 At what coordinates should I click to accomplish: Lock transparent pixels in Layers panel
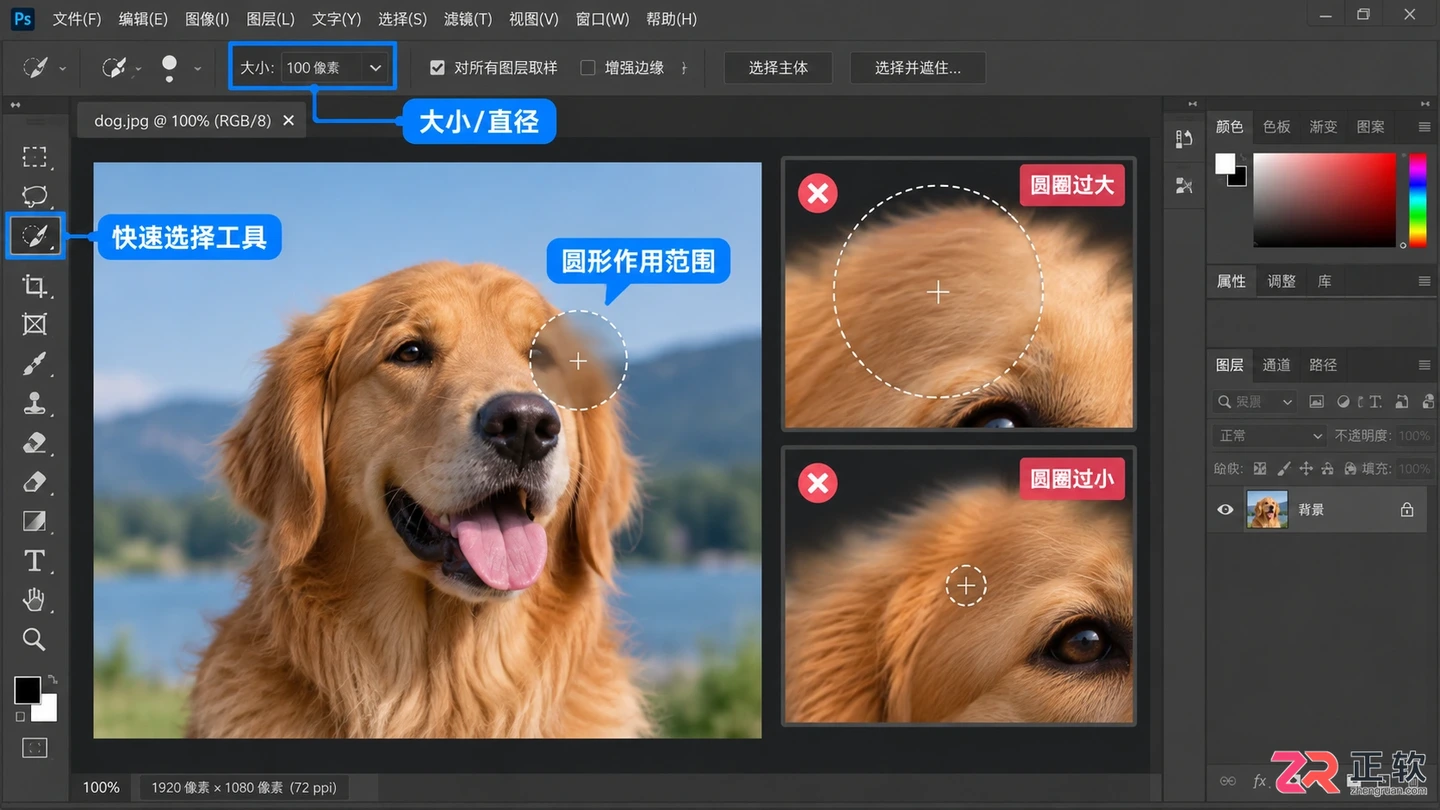[1260, 468]
